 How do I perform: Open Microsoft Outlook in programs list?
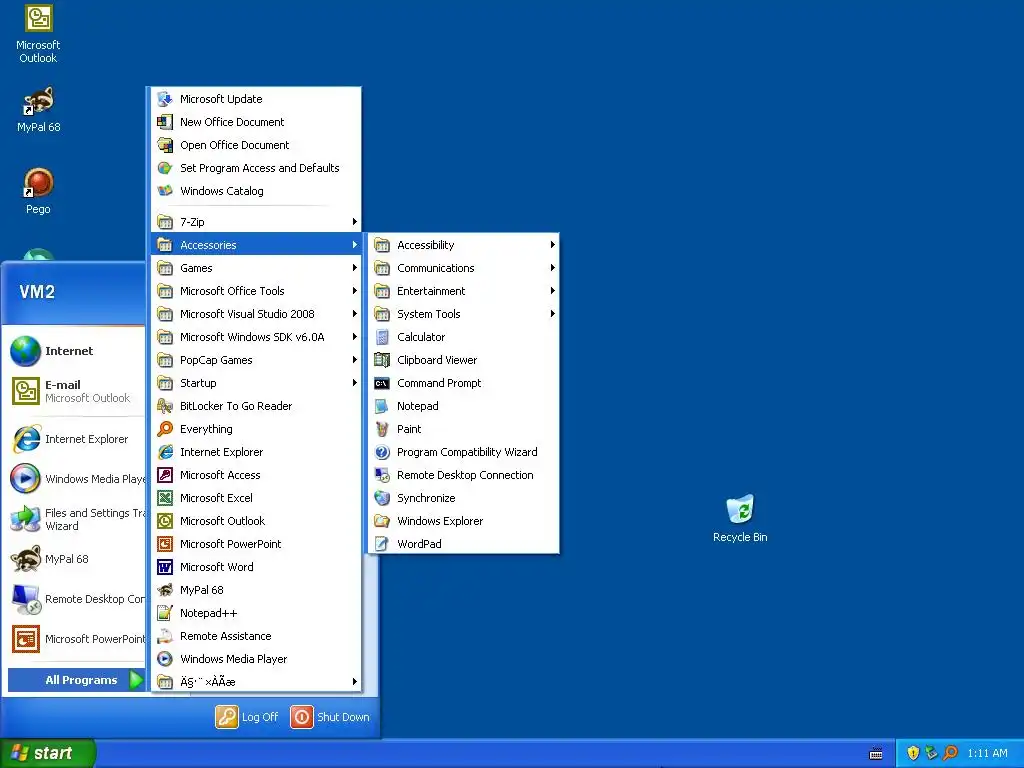pos(257,520)
